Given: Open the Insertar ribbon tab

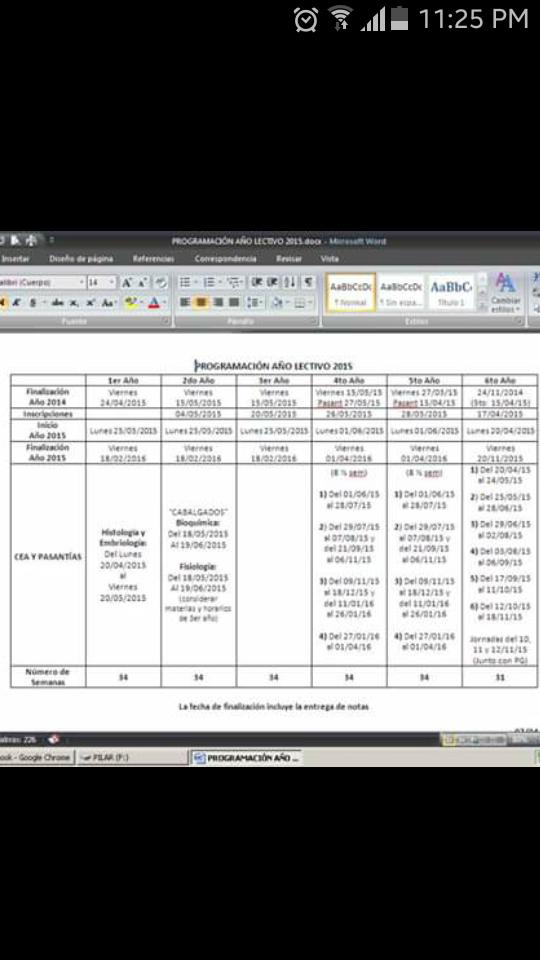Looking at the screenshot, I should 15,259.
